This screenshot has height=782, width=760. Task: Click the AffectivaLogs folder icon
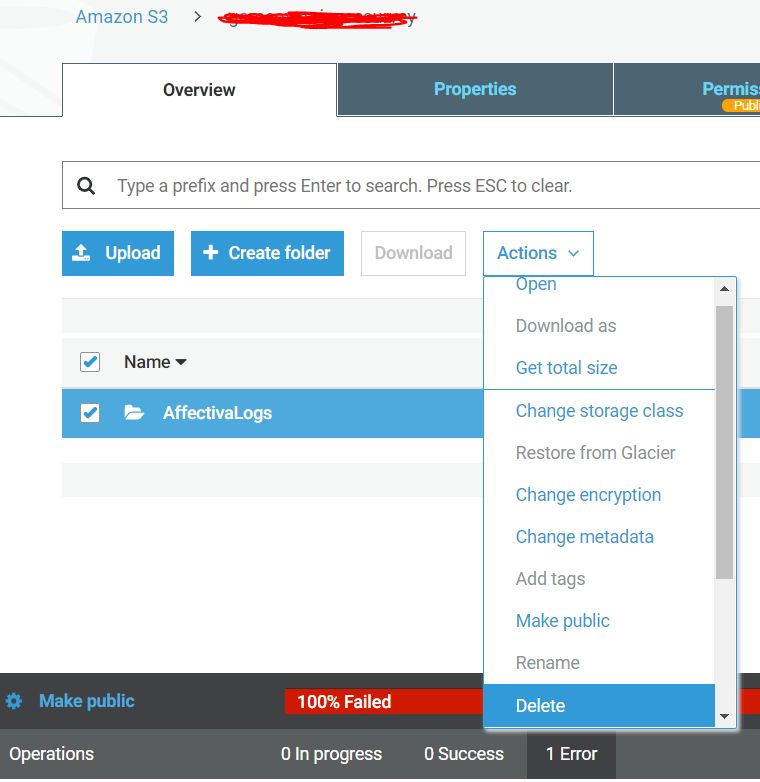tap(134, 413)
